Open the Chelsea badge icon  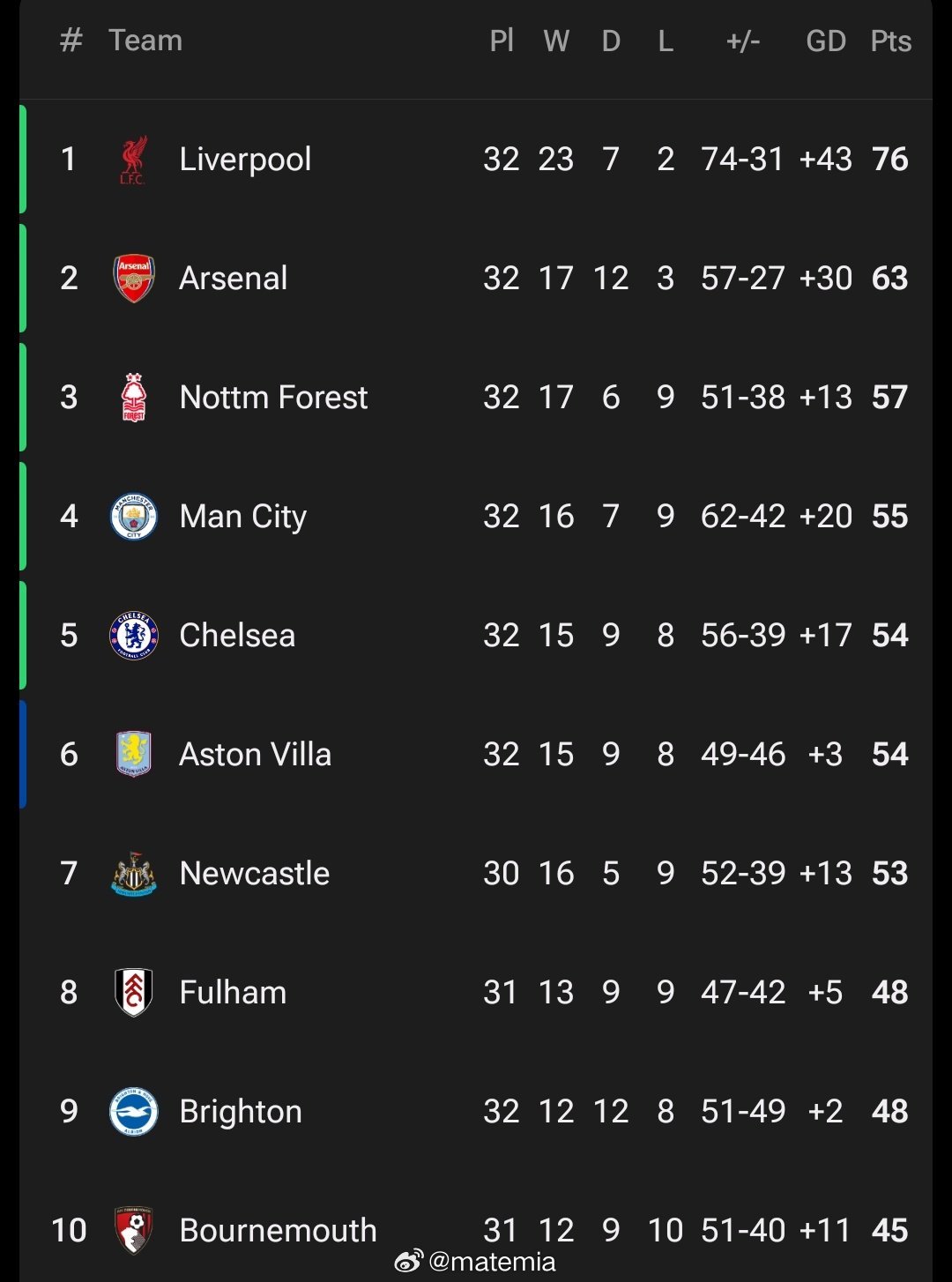point(133,636)
